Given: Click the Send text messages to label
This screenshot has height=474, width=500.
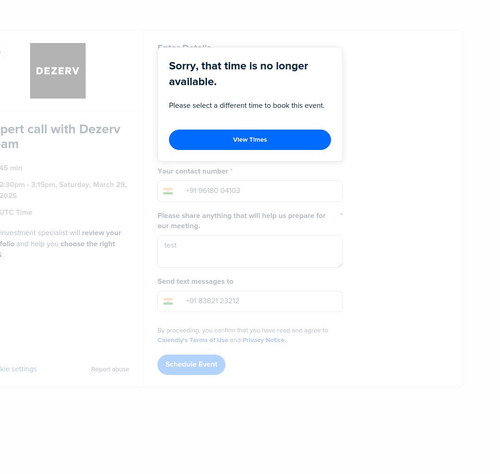Looking at the screenshot, I should click(x=195, y=281).
